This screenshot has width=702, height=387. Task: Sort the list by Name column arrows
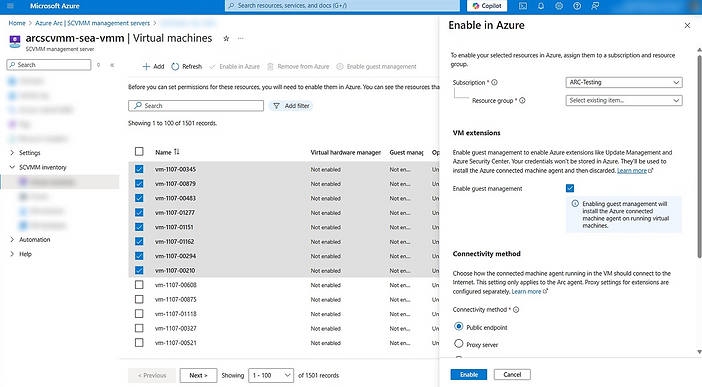pos(176,152)
